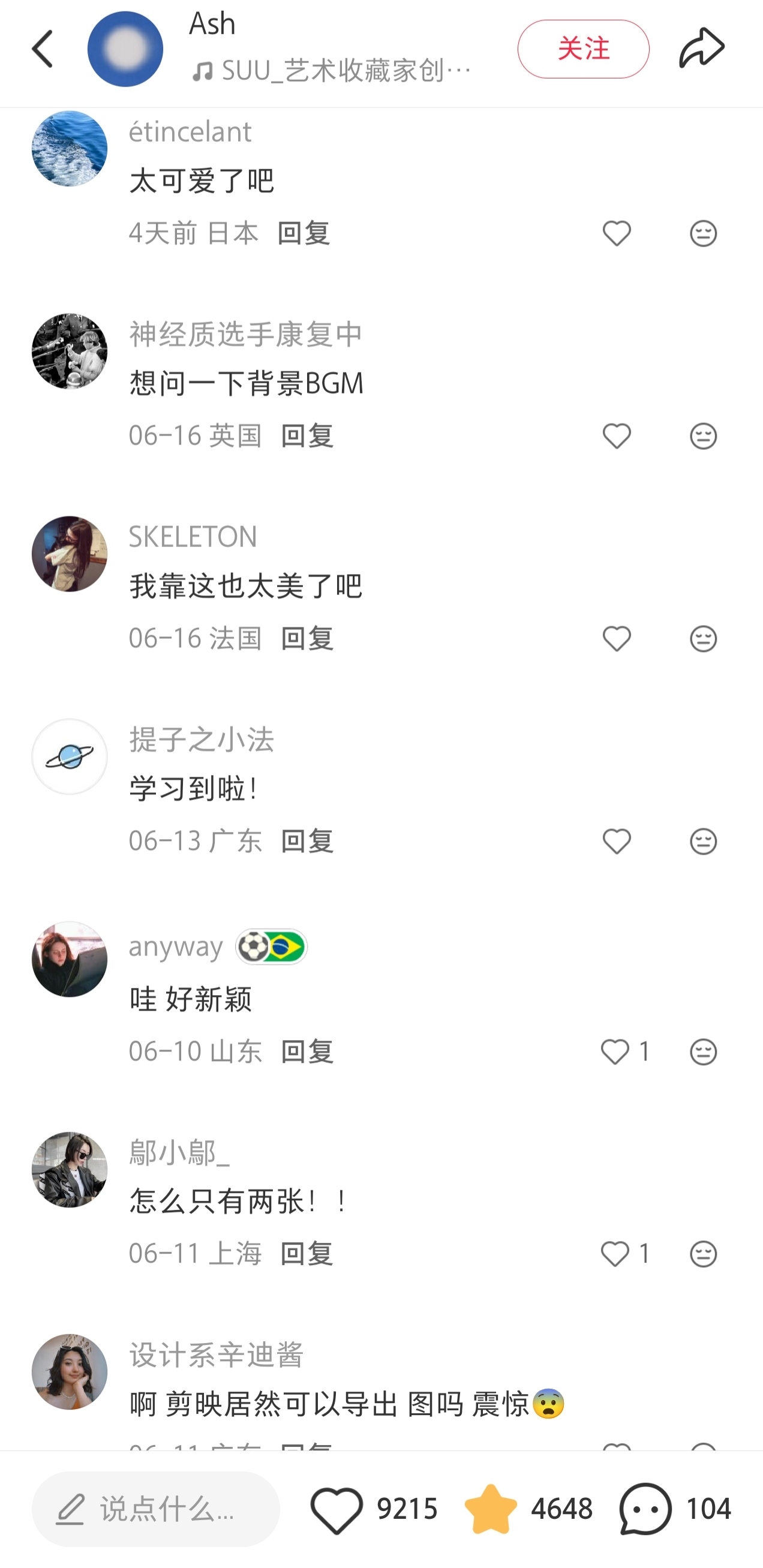Reply to 神经质选手康复中's BGM comment
This screenshot has height=1568, width=763.
307,436
